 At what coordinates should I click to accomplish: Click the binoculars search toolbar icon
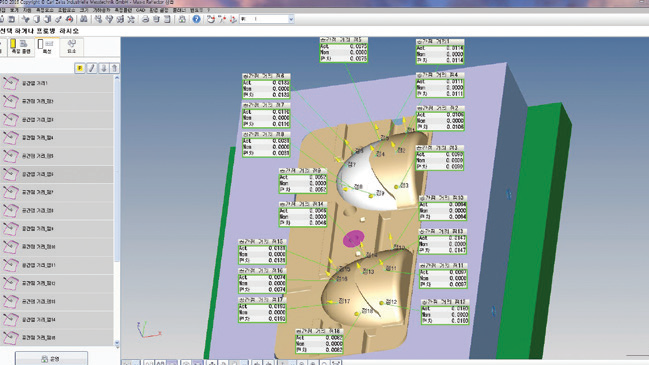click(x=84, y=19)
